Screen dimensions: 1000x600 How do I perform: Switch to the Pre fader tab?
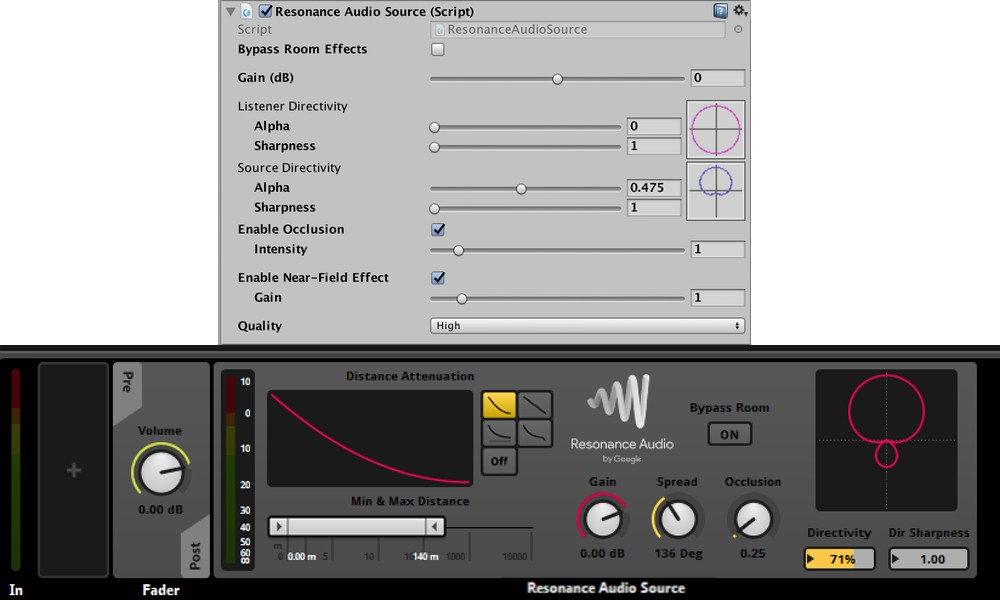127,381
